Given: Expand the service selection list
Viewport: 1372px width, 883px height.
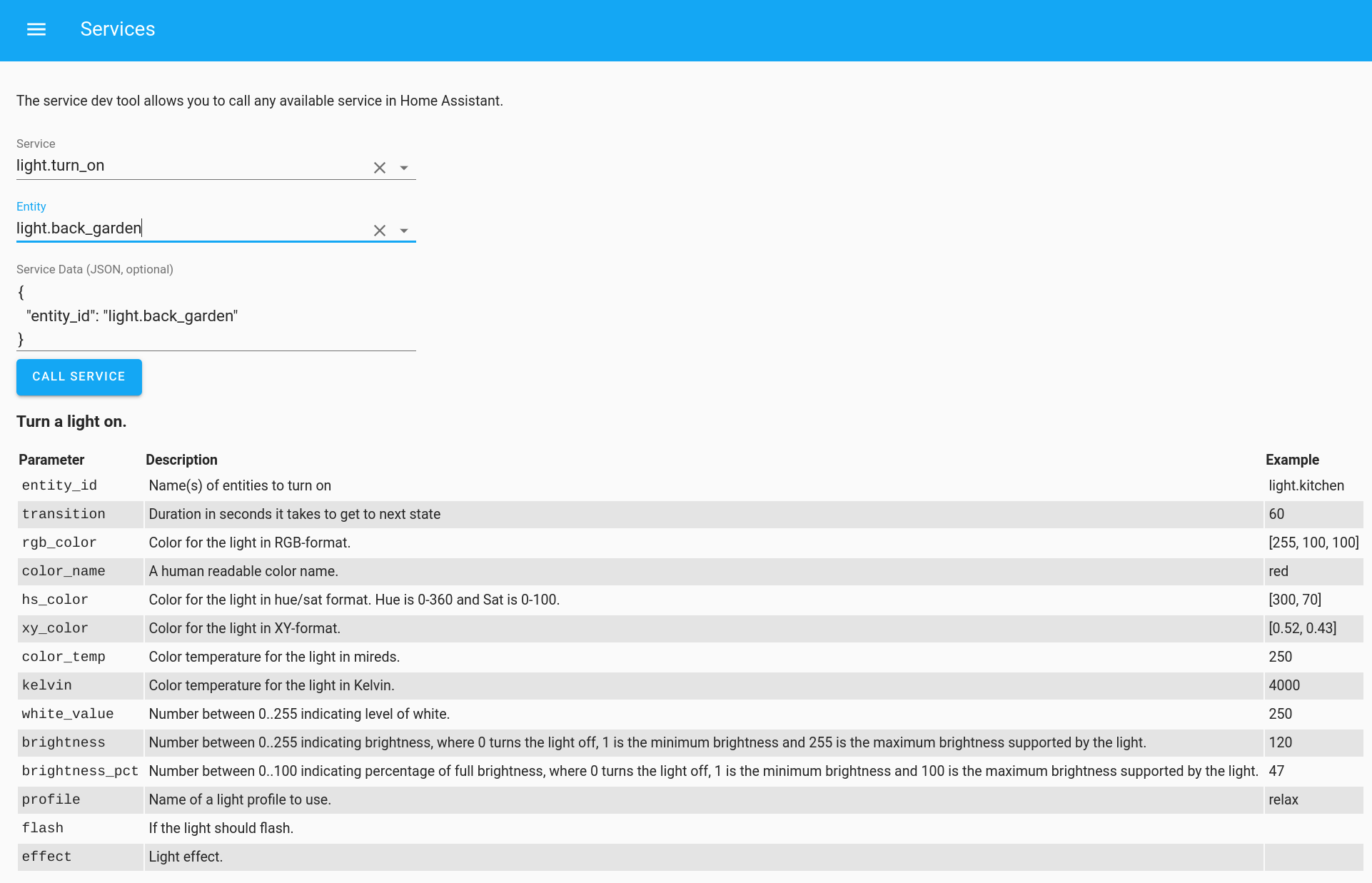Looking at the screenshot, I should 404,167.
